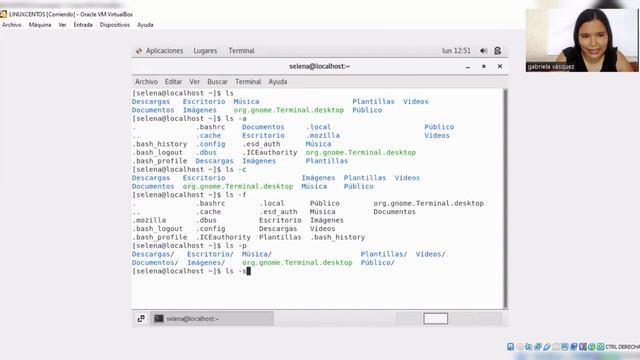Click the selena@localhost taskbar window button
Screen dimensions: 640x360
point(212,318)
